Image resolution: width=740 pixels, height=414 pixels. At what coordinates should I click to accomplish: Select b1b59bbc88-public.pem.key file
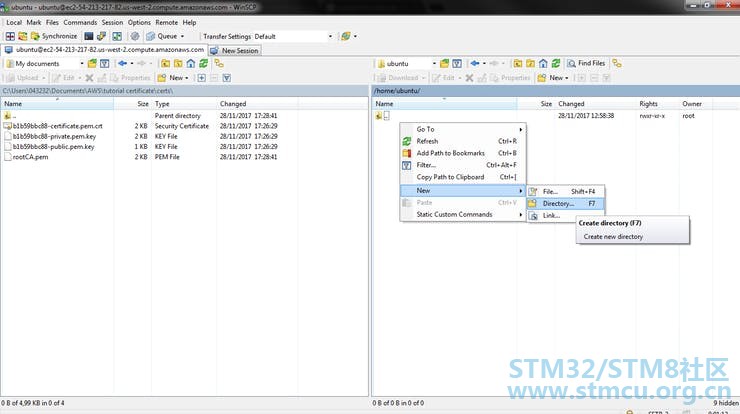click(x=53, y=147)
